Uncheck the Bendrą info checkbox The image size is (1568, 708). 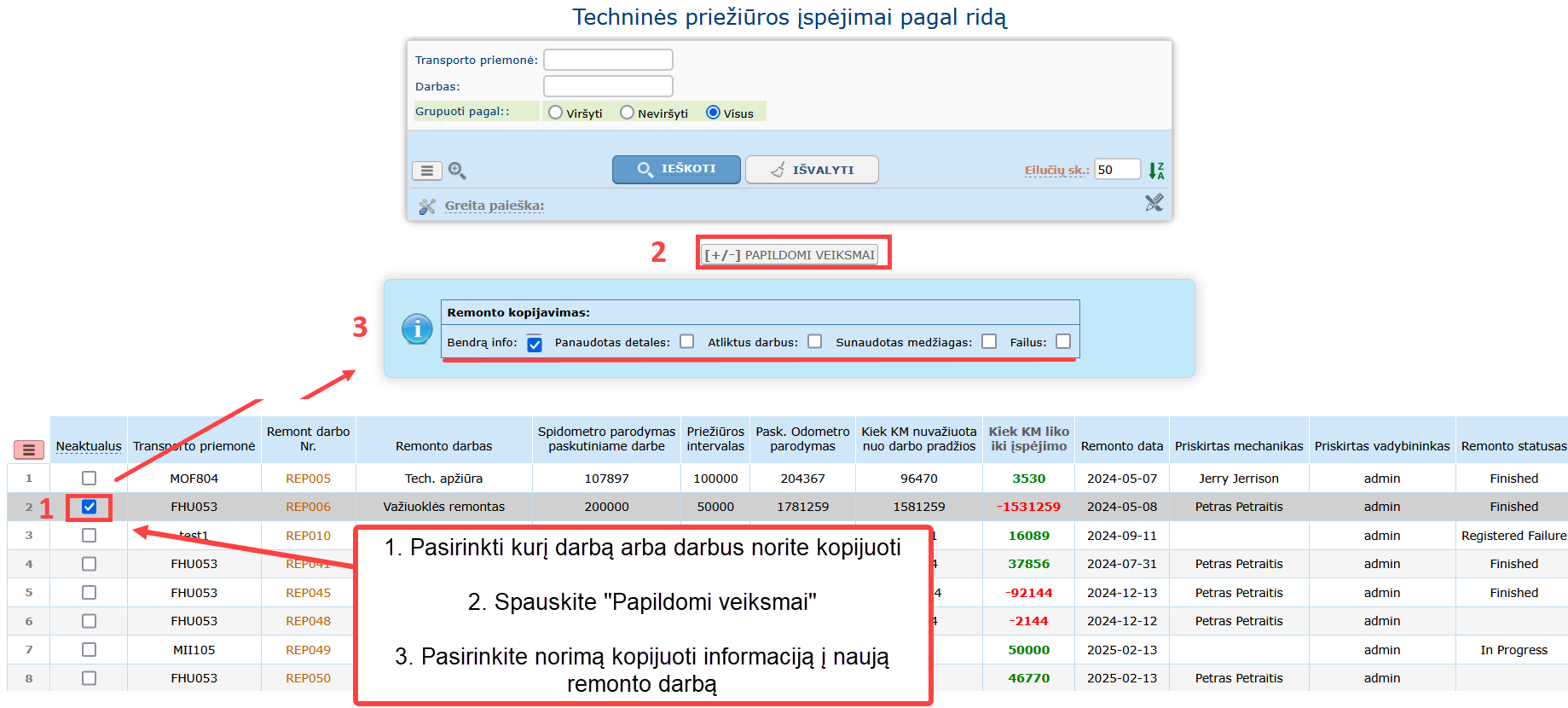[535, 344]
